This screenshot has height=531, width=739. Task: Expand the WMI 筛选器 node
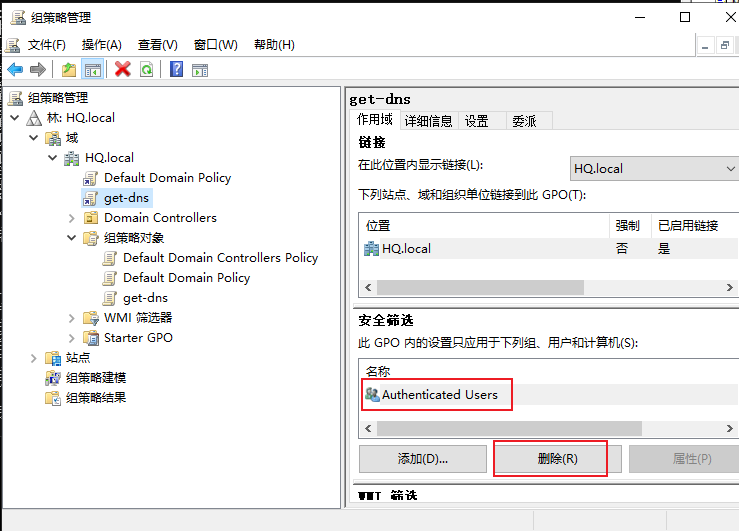pyautogui.click(x=72, y=319)
